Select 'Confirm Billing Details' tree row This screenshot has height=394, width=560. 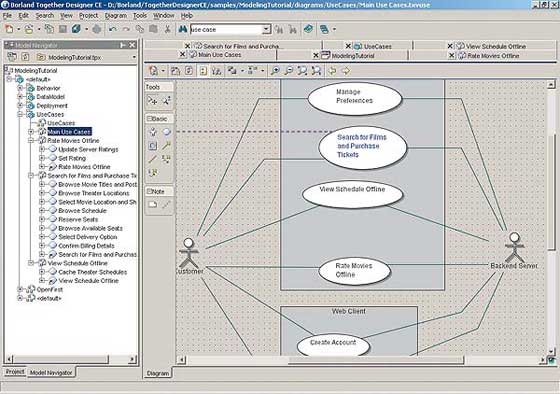pyautogui.click(x=86, y=246)
